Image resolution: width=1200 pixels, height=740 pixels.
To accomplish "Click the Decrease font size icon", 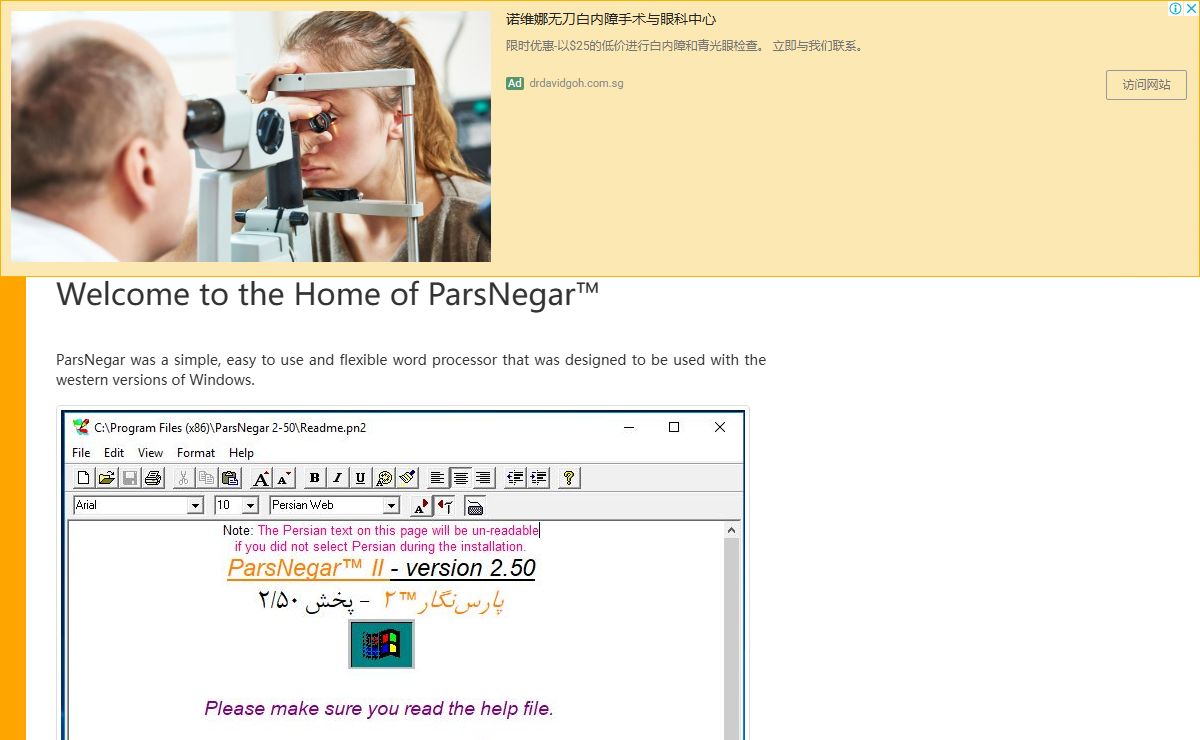I will pos(284,478).
